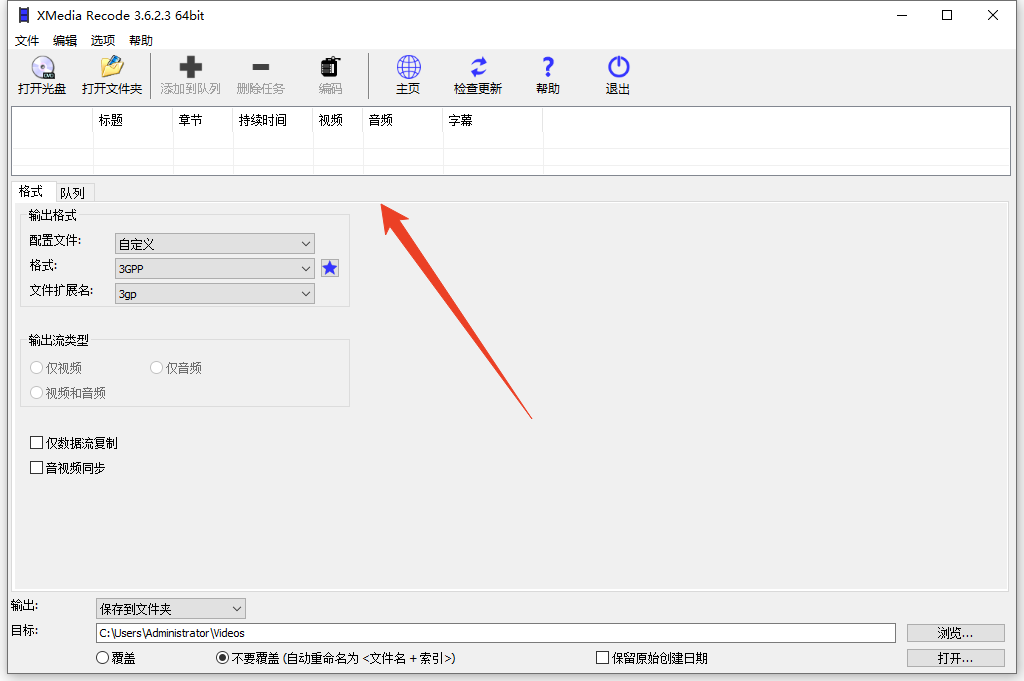The width and height of the screenshot is (1024, 681).
Task: Open a folder via 打开文件夹 icon
Action: [x=112, y=68]
